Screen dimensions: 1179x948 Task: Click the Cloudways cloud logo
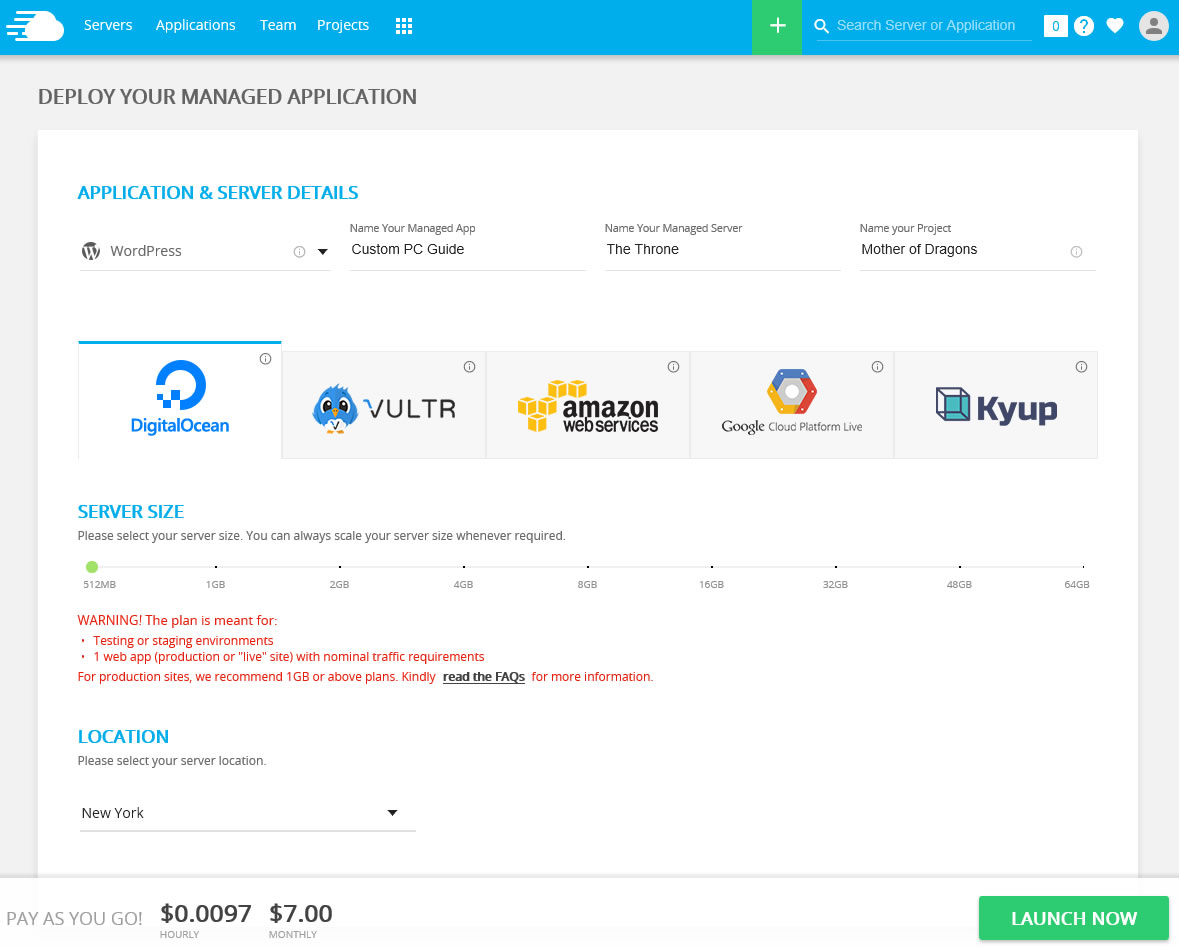pyautogui.click(x=35, y=26)
